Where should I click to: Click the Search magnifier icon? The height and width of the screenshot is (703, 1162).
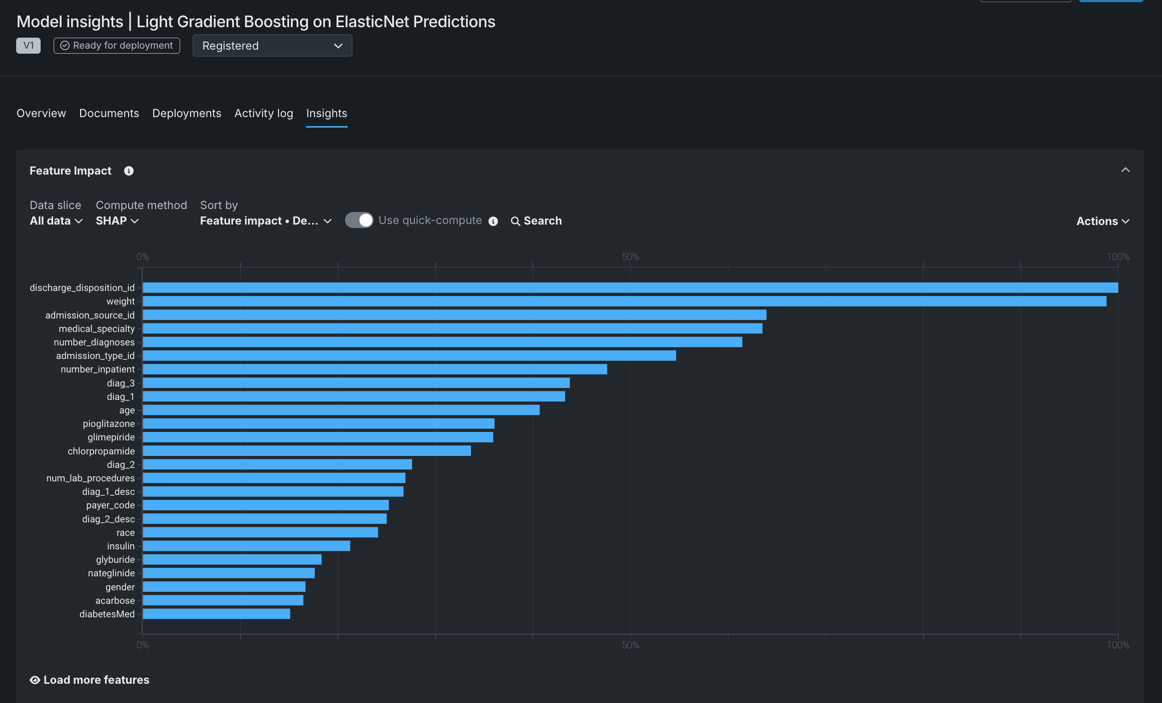coord(516,221)
